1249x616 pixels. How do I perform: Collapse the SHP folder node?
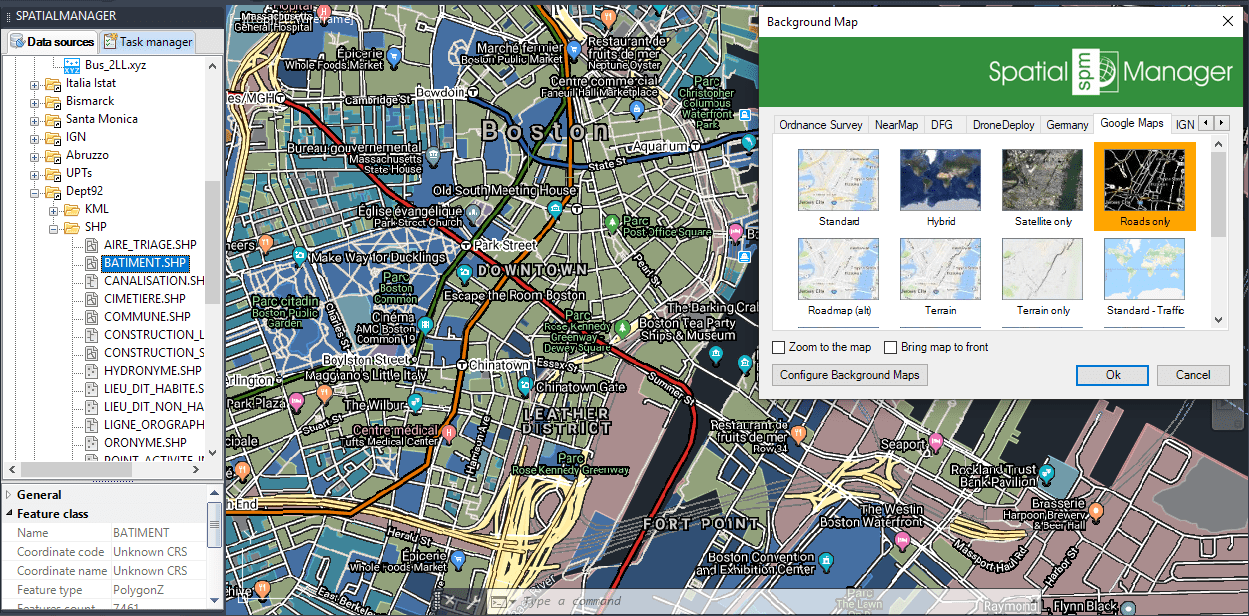pos(54,228)
